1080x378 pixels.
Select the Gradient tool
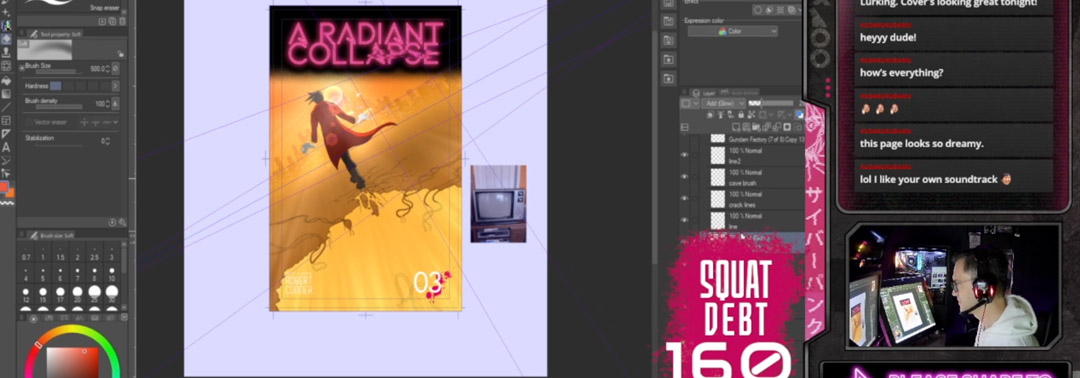6,94
